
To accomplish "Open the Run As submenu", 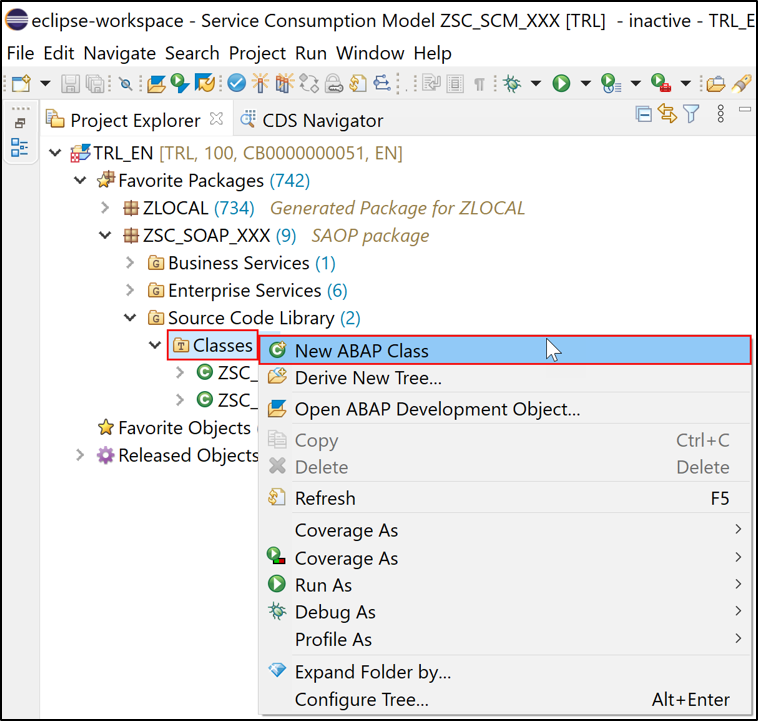I will [x=505, y=585].
